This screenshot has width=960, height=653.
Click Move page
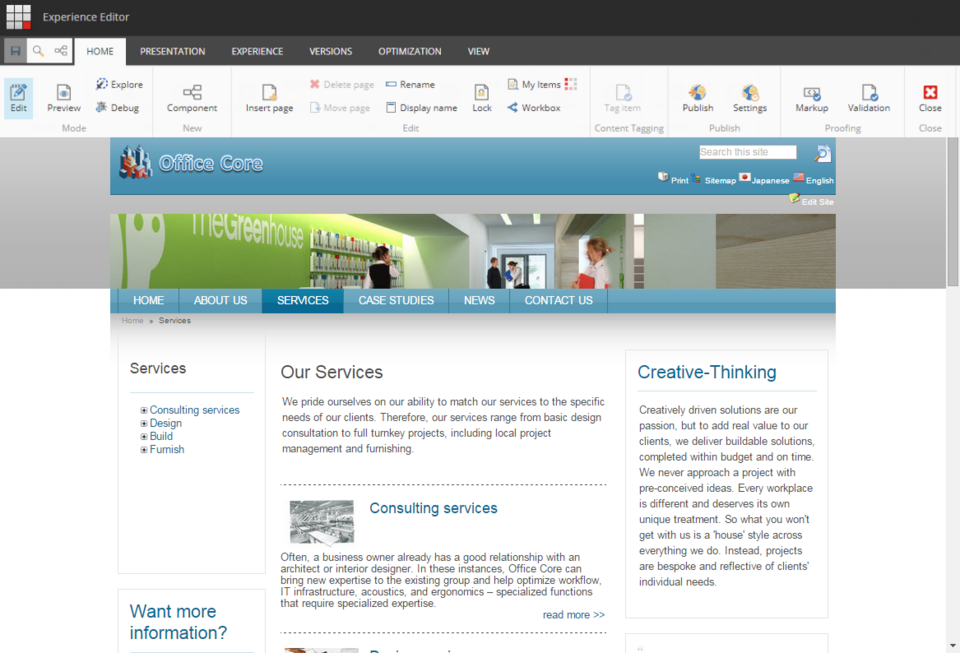(x=340, y=108)
